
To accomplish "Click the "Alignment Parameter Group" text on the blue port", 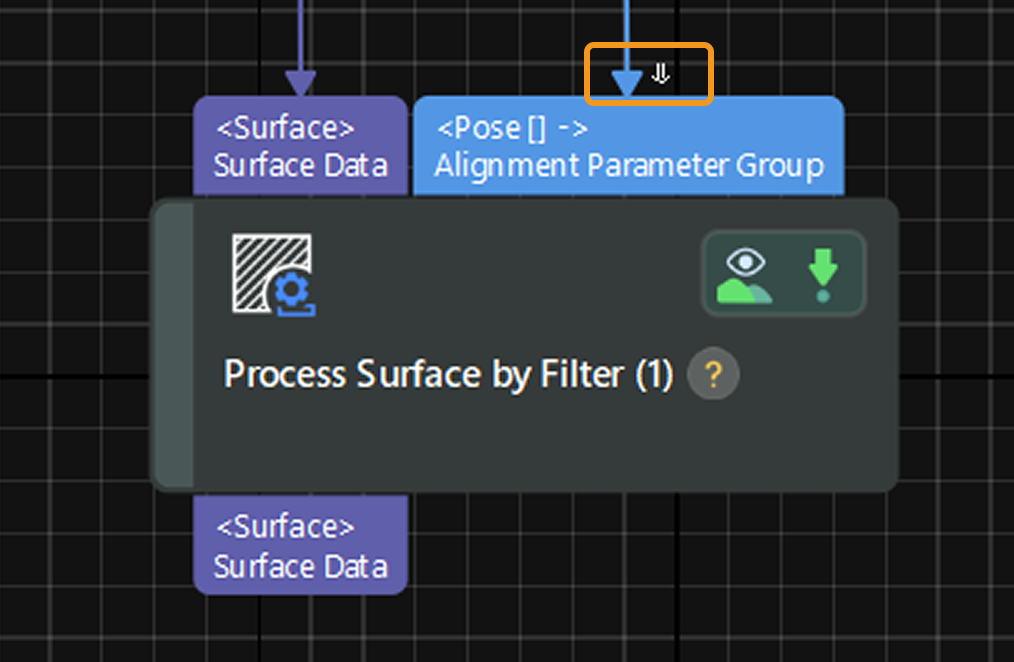I will tap(628, 165).
